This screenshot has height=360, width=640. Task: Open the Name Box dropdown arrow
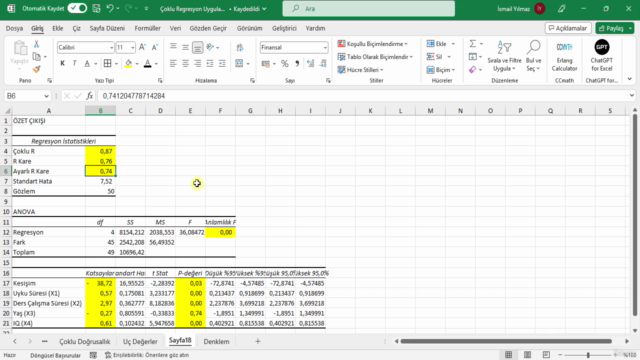(46, 96)
